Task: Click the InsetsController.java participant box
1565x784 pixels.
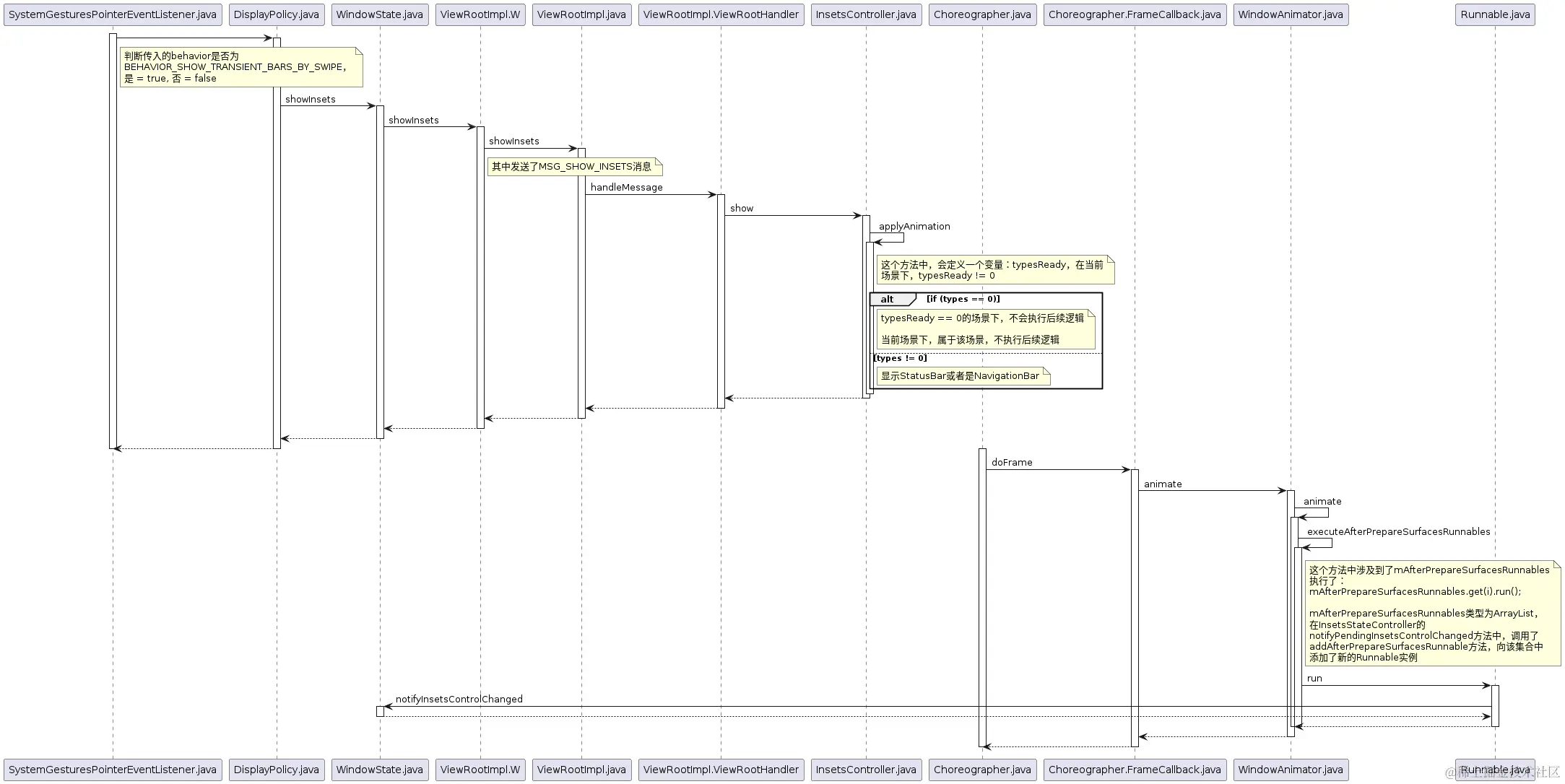Action: click(865, 14)
